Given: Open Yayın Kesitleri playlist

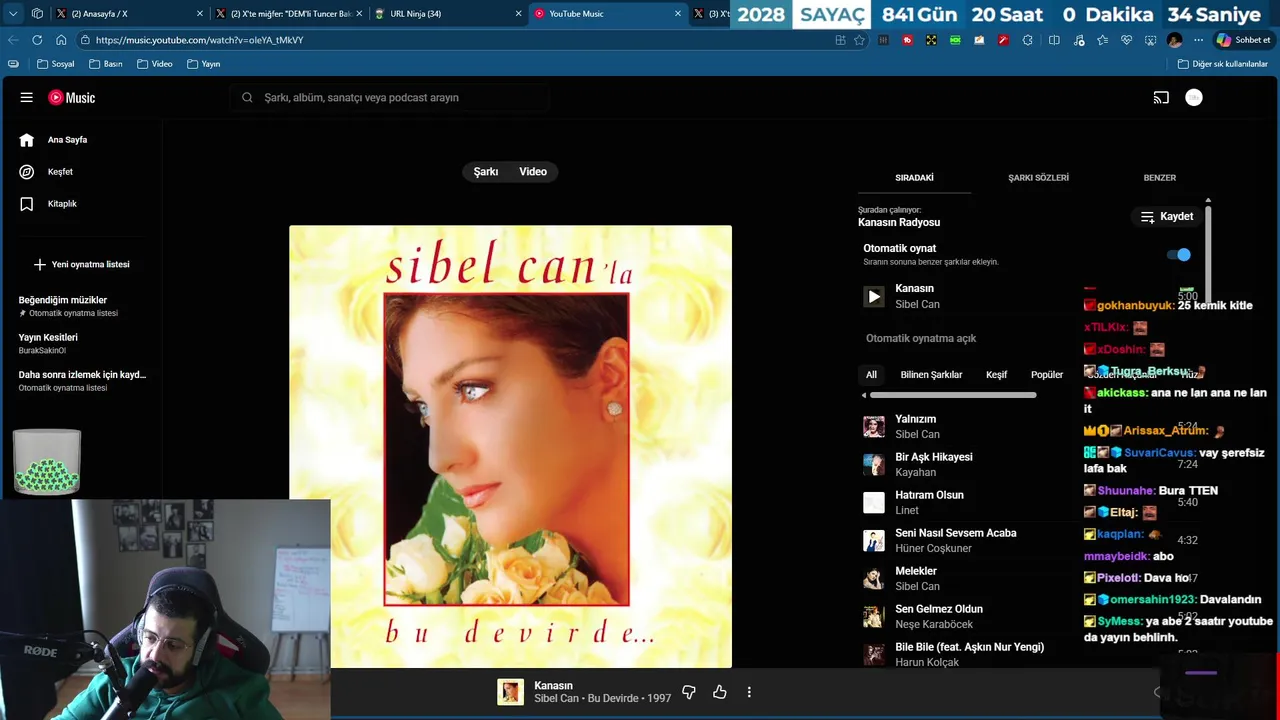Looking at the screenshot, I should click(82, 343).
